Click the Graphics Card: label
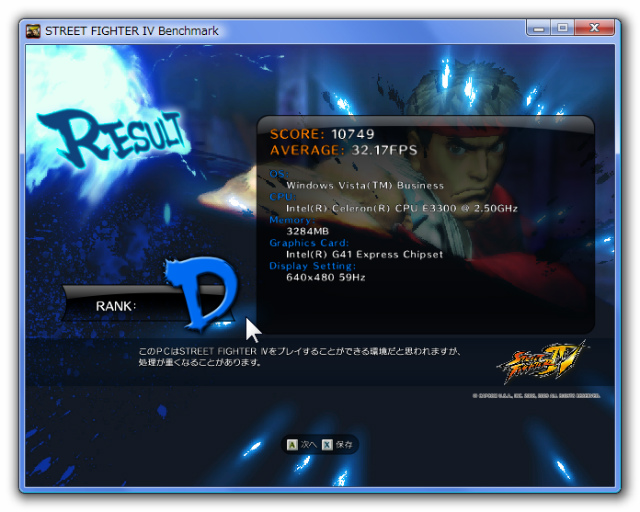The height and width of the screenshot is (512, 640). pos(309,243)
